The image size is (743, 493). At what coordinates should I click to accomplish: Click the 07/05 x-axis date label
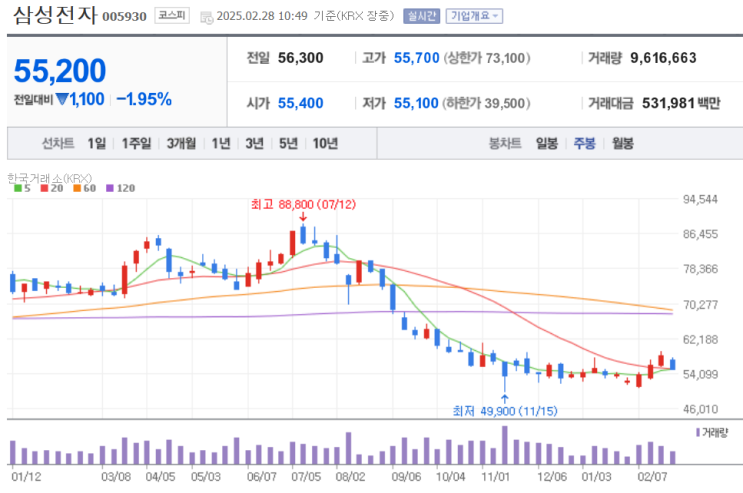click(306, 476)
